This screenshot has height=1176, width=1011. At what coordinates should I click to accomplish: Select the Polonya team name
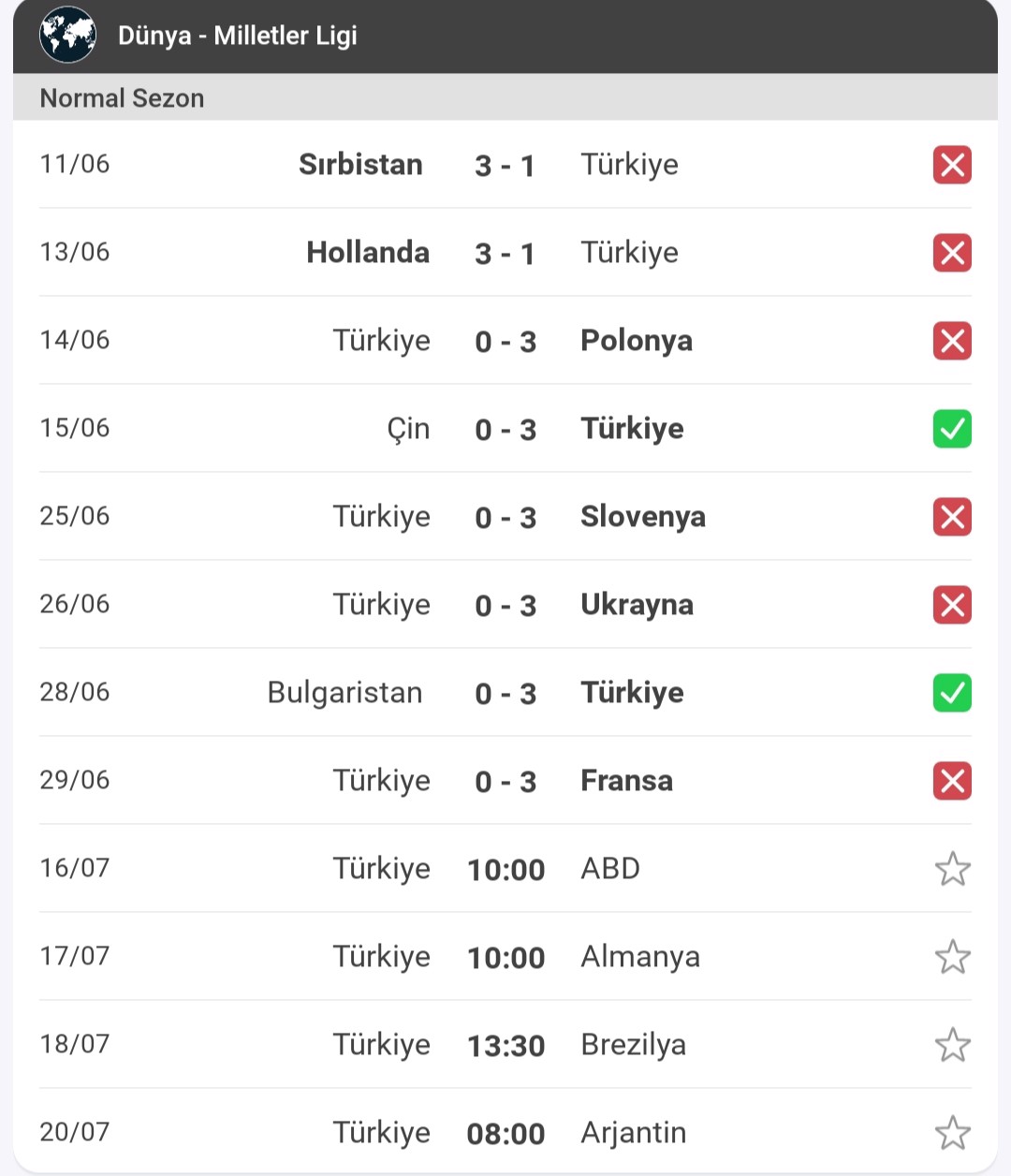tap(637, 341)
